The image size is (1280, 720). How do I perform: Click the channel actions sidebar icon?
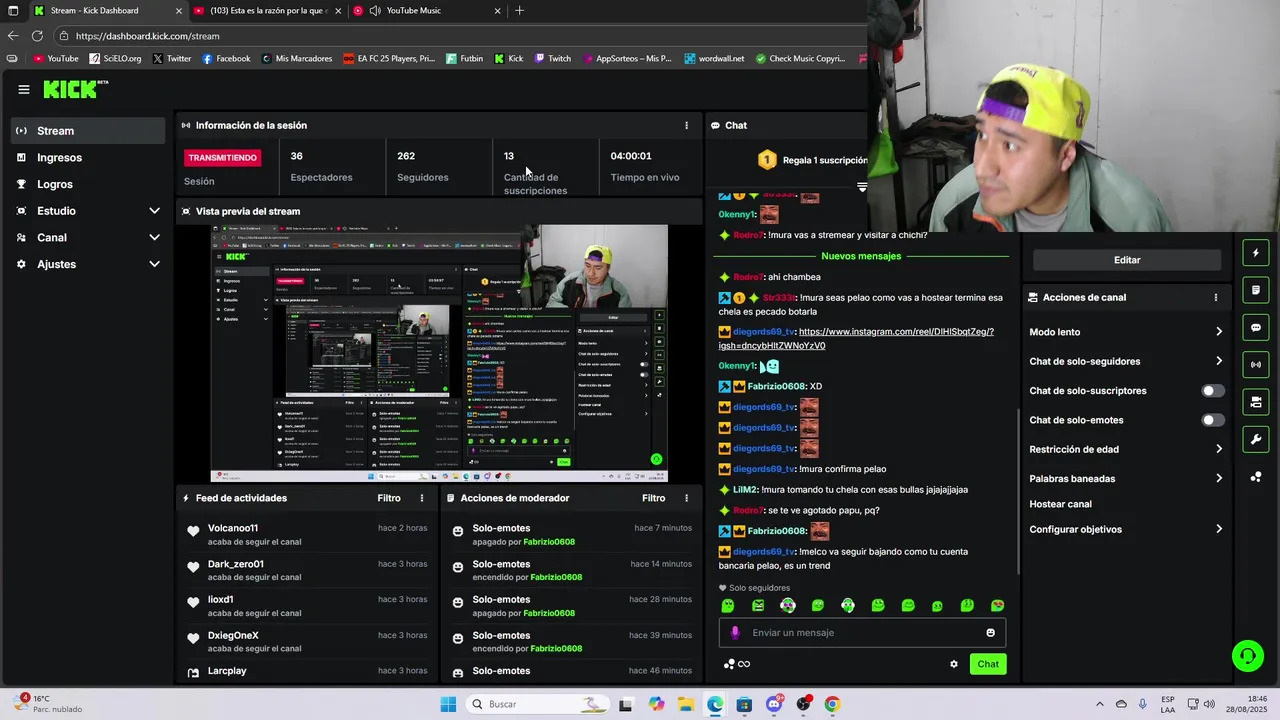pos(1256,402)
